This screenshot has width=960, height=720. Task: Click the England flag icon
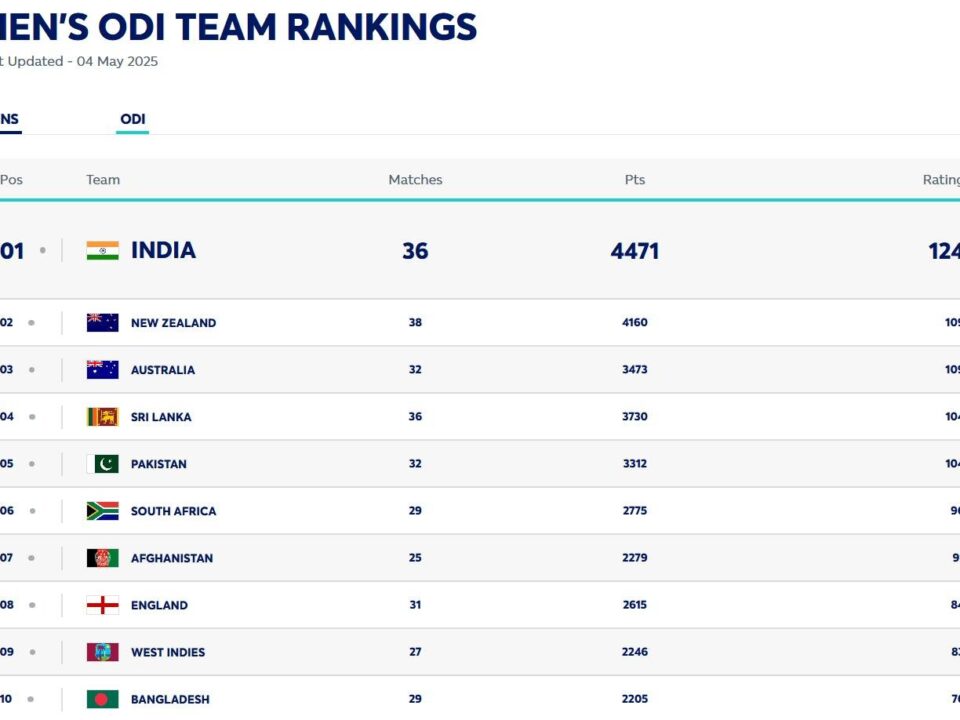(x=102, y=605)
